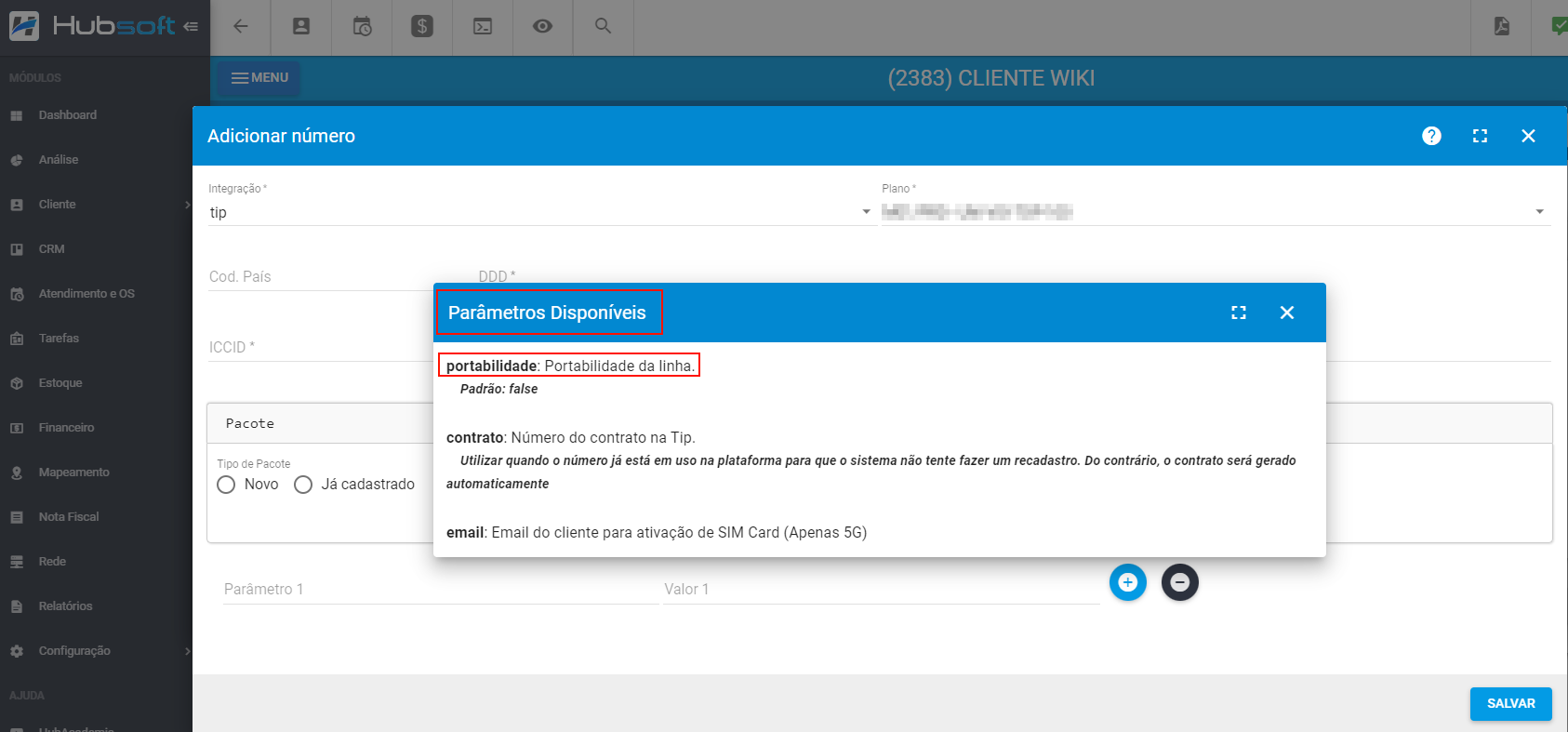Select the Já cadastrado radio option

pyautogui.click(x=303, y=485)
